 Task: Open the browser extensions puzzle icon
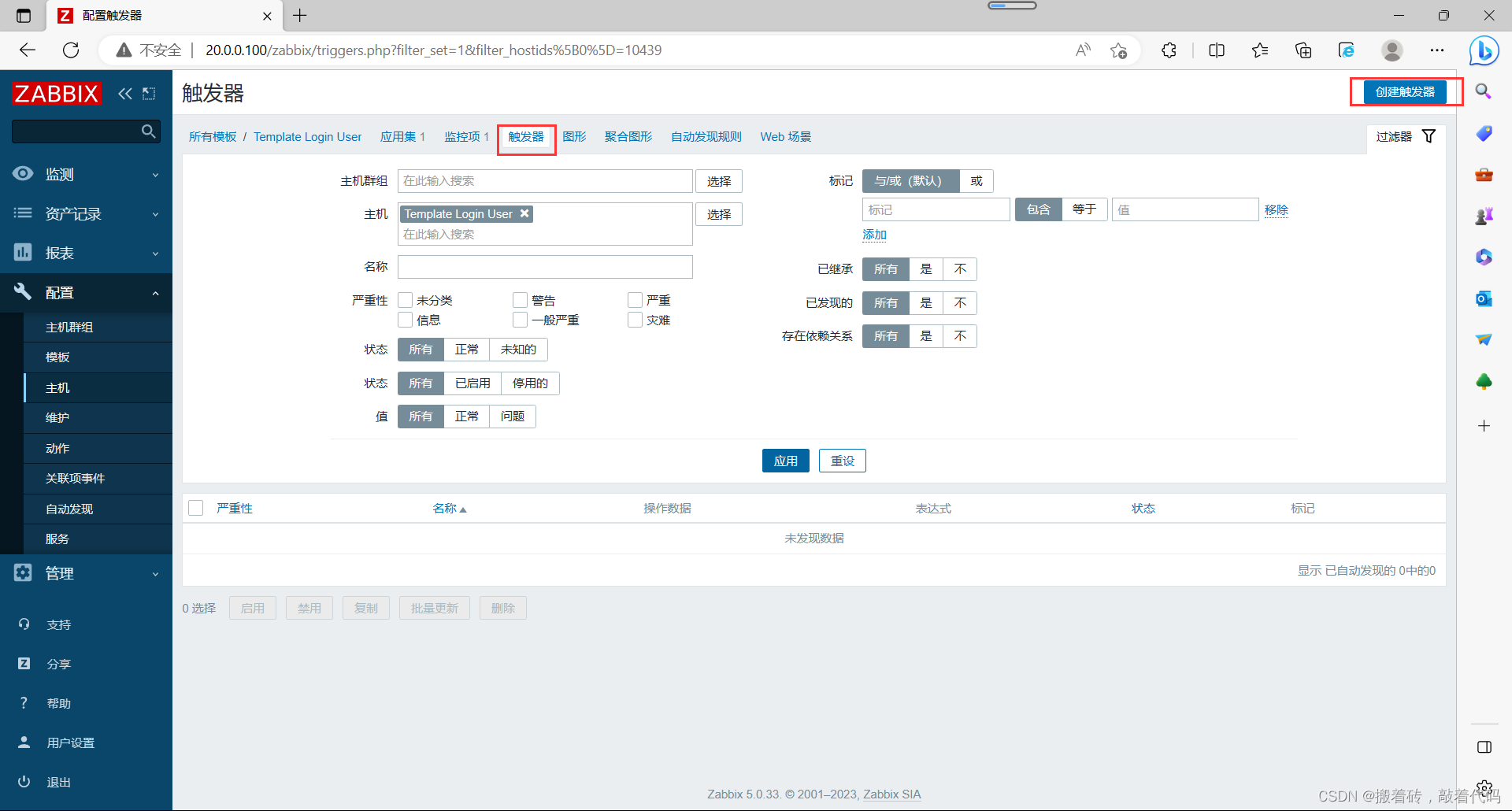1169,50
